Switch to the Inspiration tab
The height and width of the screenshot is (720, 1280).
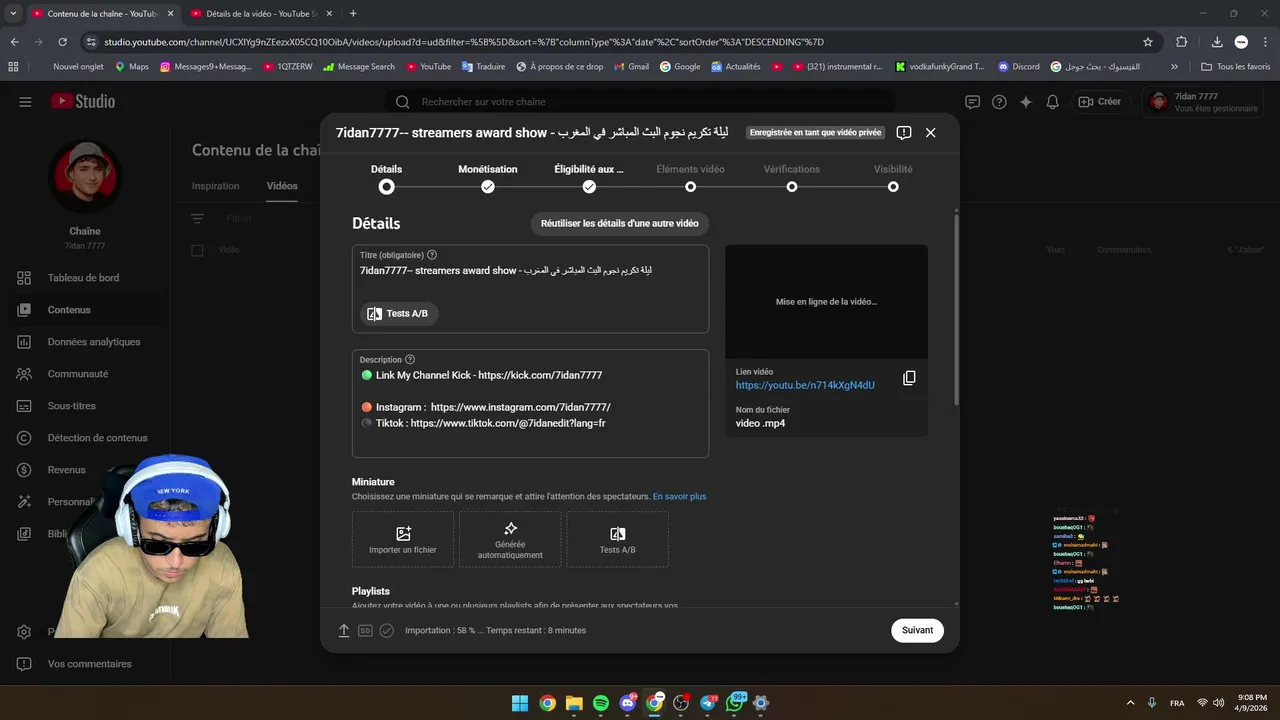tap(216, 186)
